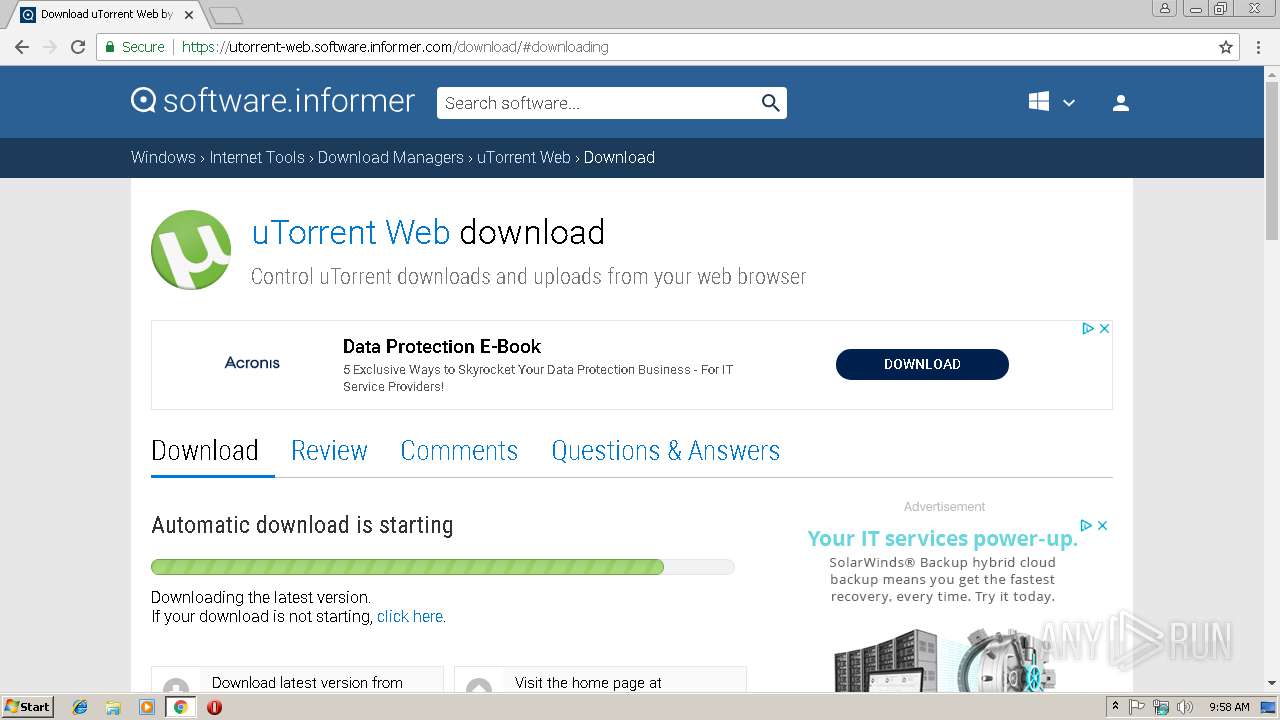Click the browser back arrow
The height and width of the screenshot is (720, 1280).
point(21,47)
